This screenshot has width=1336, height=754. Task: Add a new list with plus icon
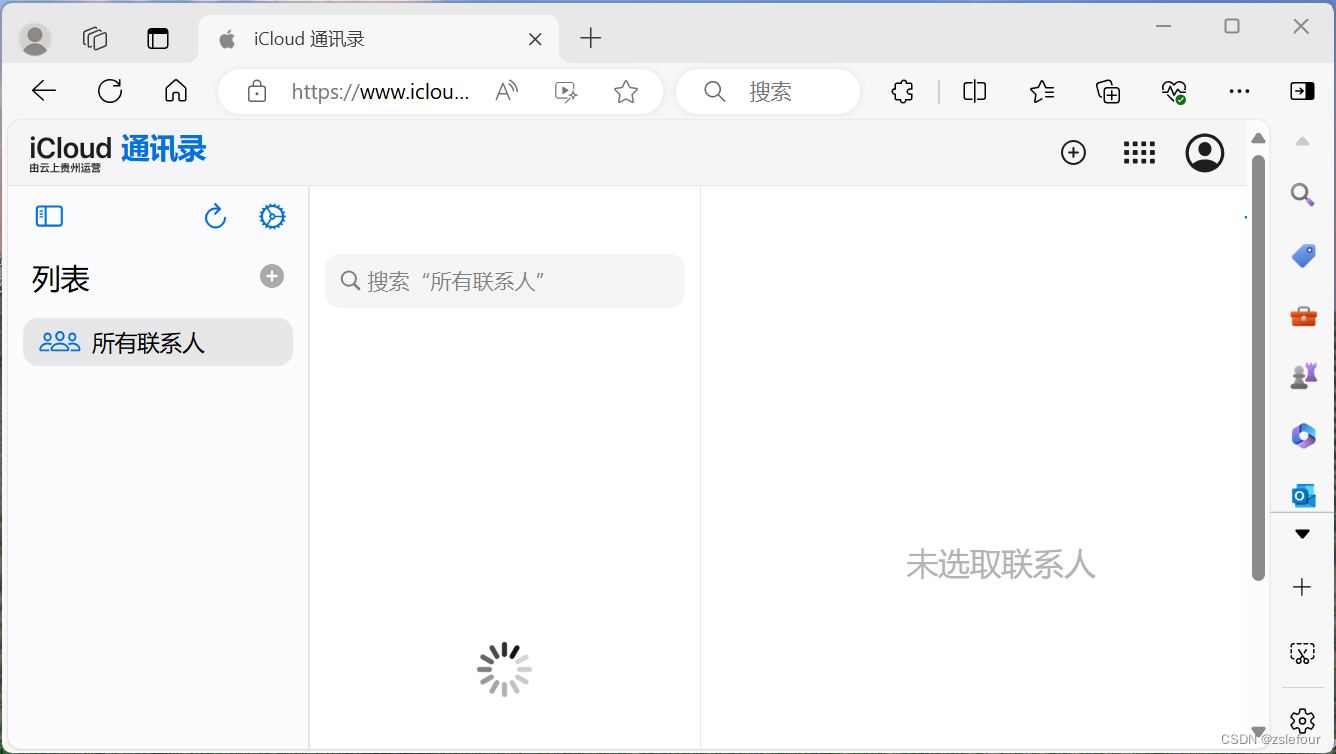pyautogui.click(x=272, y=276)
